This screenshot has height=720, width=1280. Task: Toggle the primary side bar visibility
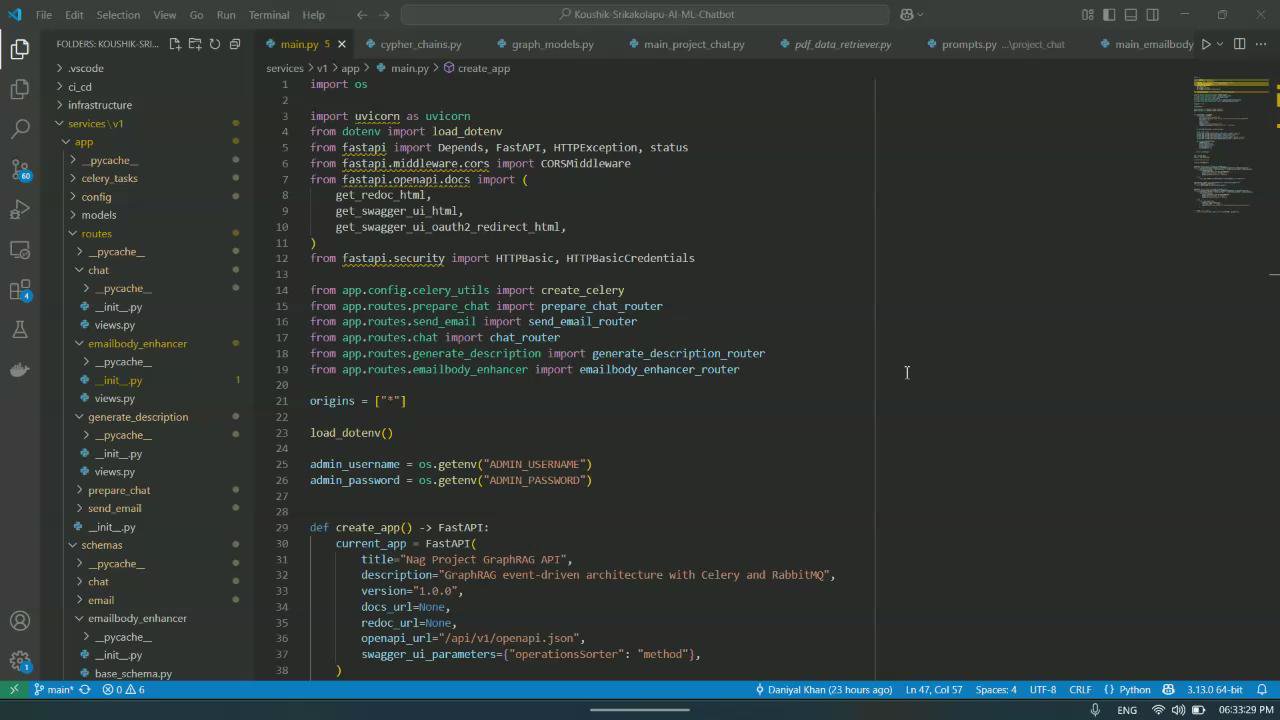(1109, 15)
